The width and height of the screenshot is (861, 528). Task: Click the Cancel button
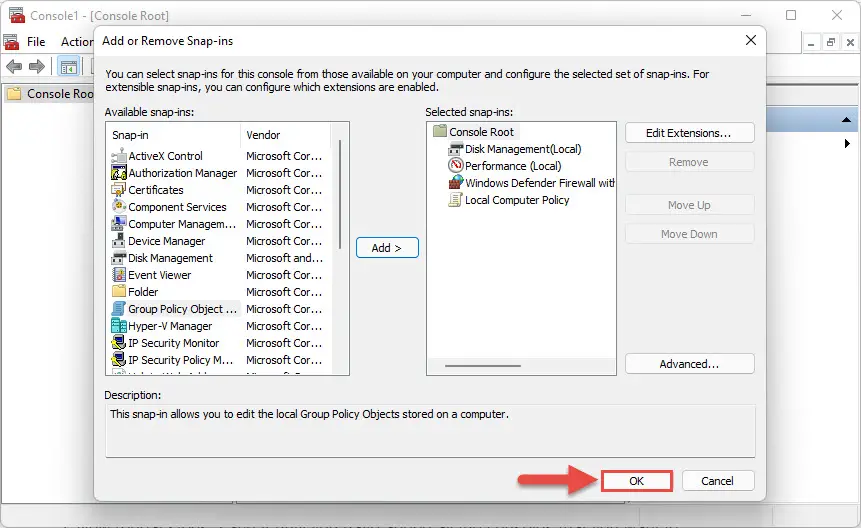[718, 481]
